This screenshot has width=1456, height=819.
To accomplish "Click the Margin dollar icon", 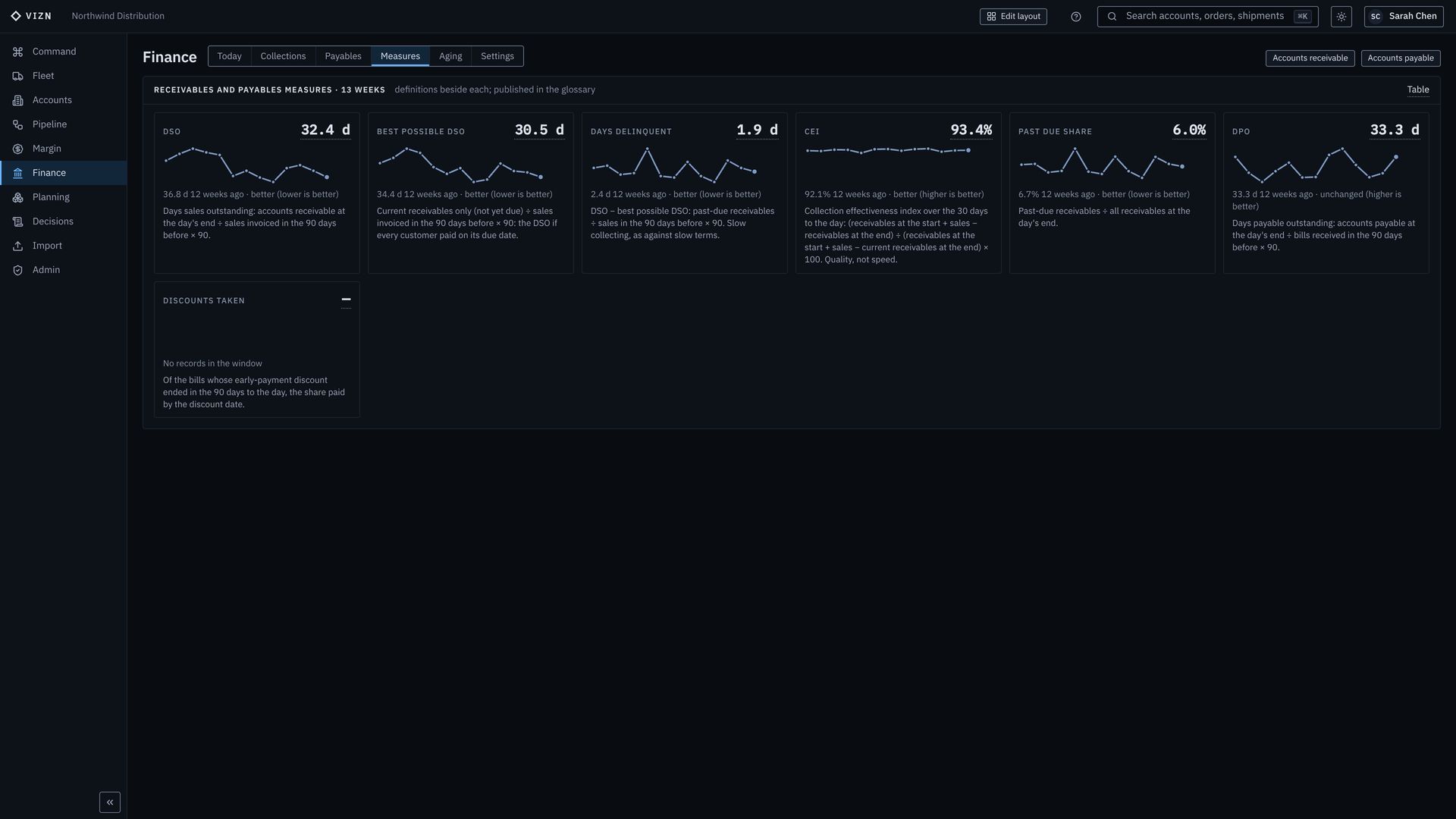I will 17,149.
